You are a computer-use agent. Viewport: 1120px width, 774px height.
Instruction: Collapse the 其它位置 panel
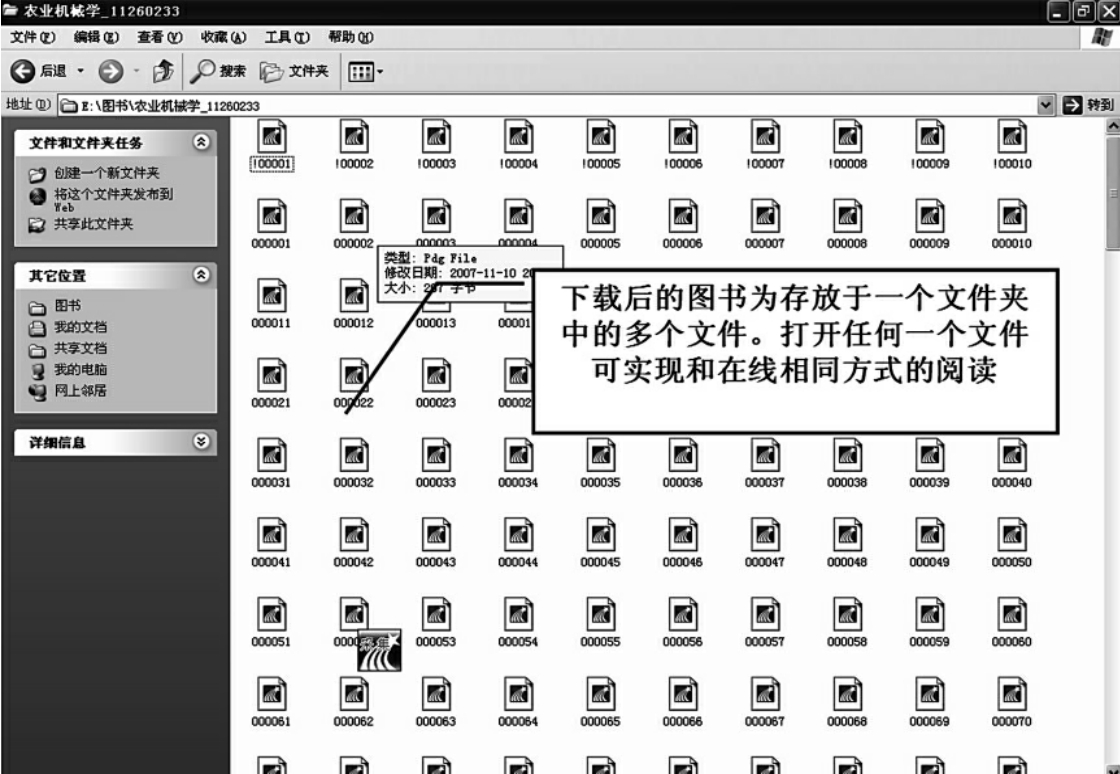tap(201, 275)
